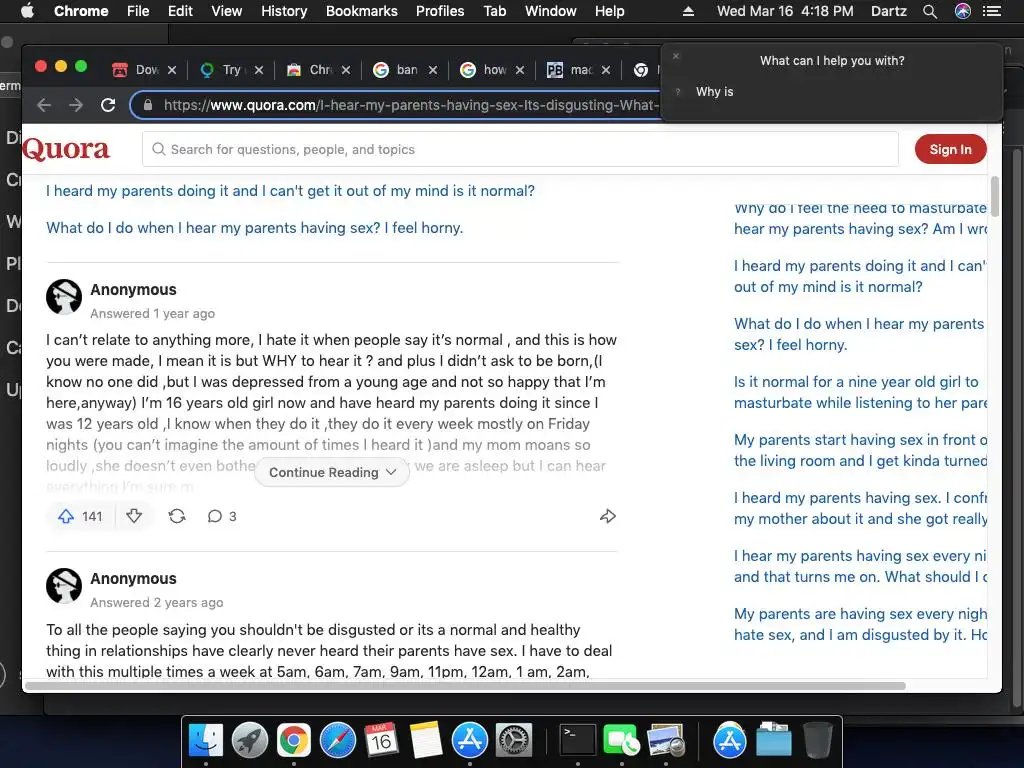View site security lock info
This screenshot has width=1024, height=768.
(148, 105)
